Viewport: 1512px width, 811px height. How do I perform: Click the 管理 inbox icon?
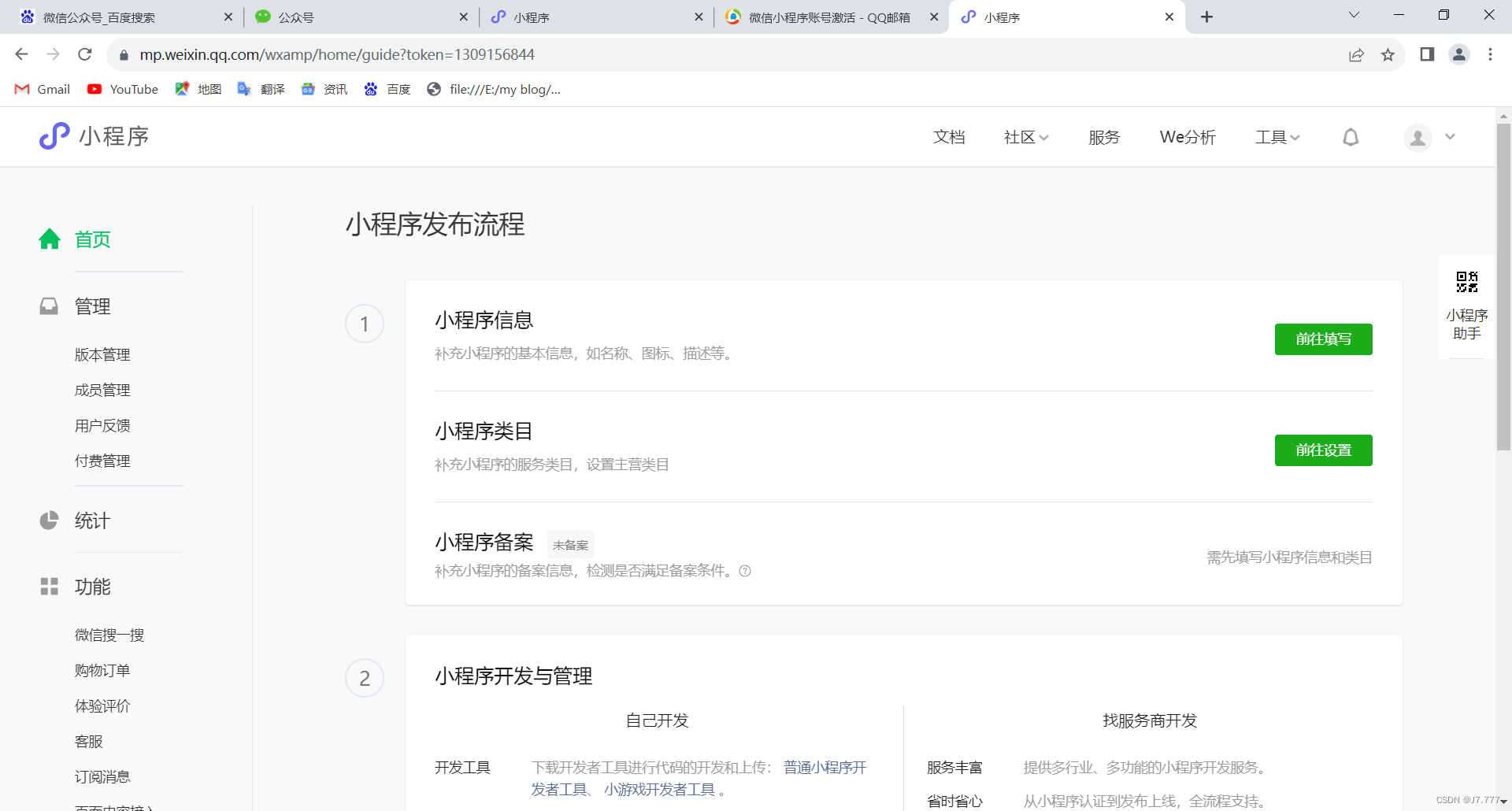49,306
